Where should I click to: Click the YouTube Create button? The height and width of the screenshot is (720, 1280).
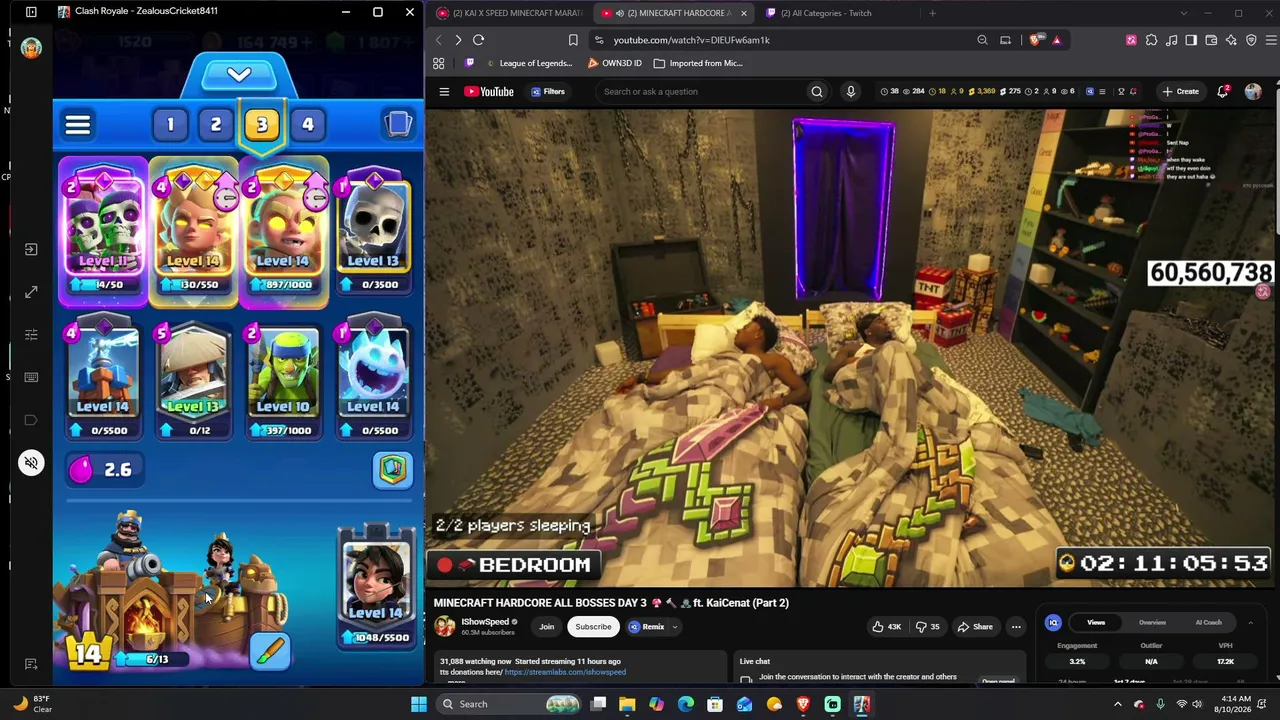tap(1180, 92)
